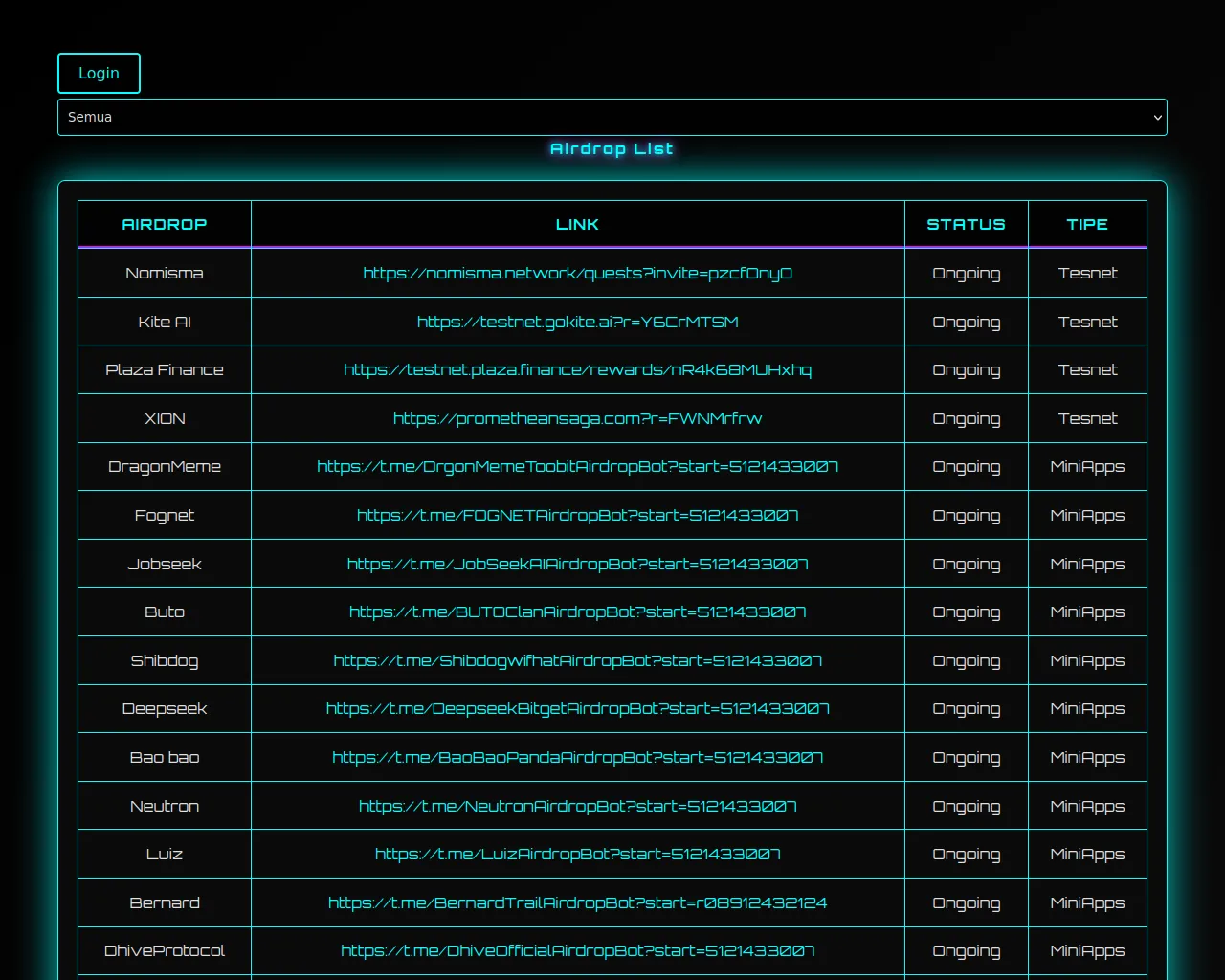Open the LuizAirdropBot link
Image resolution: width=1225 pixels, height=980 pixels.
coord(578,855)
